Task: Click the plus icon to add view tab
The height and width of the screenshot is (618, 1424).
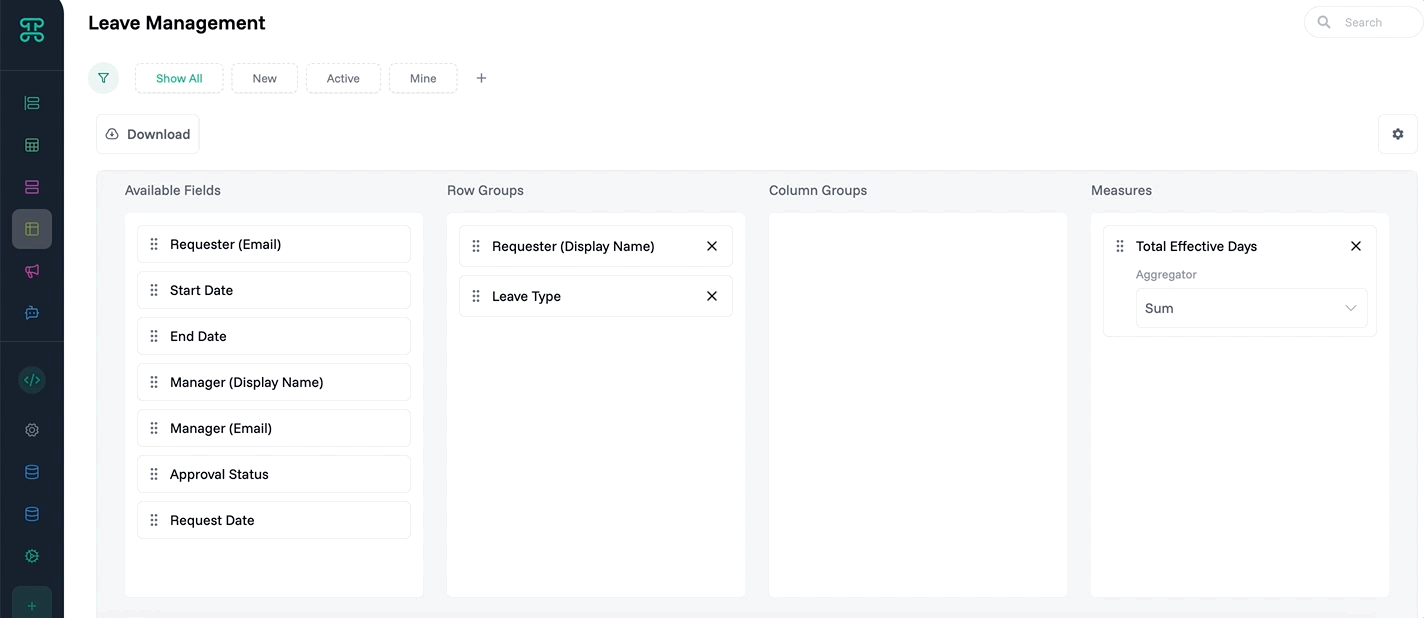Action: [481, 78]
